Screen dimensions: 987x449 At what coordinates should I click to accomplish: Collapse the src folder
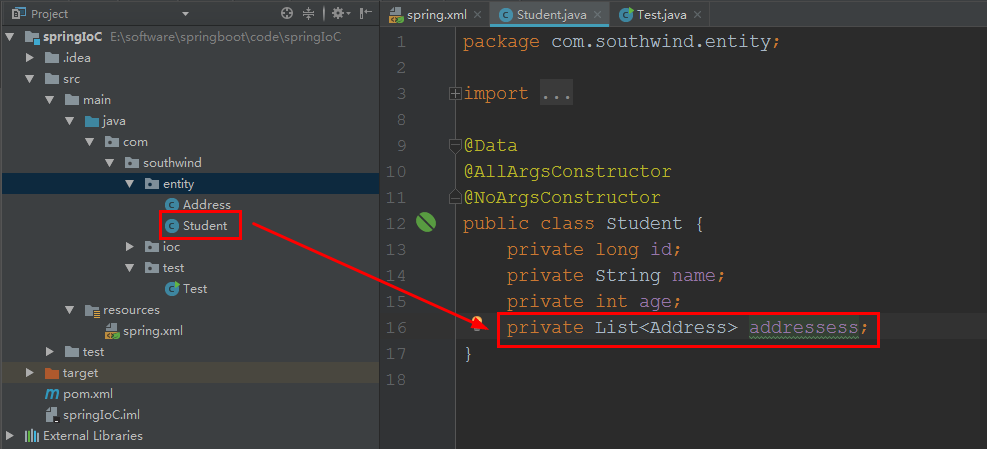pos(29,79)
